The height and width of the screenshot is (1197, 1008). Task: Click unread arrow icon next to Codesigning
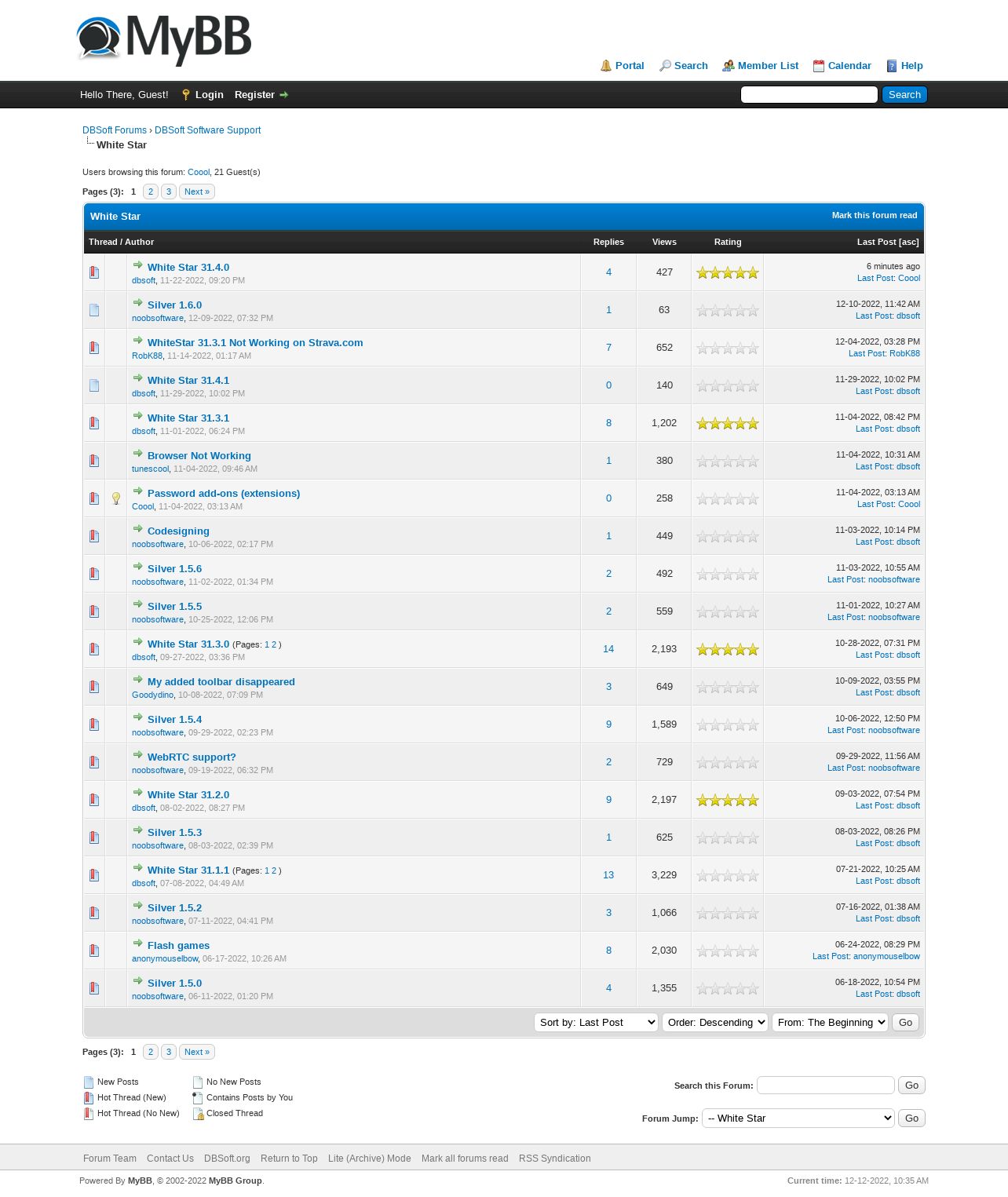pos(138,529)
